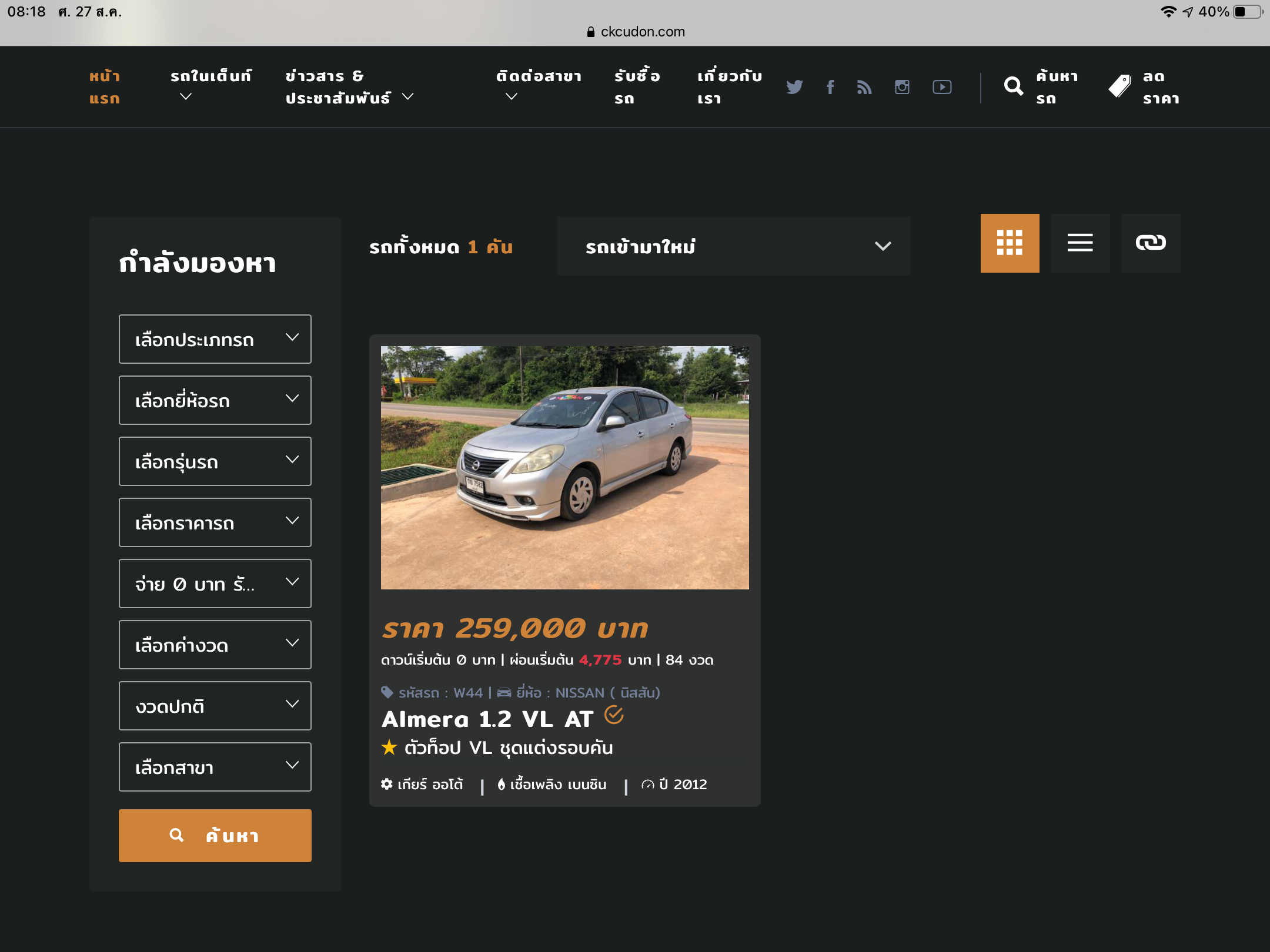
Task: Click the tag icon next to รหัสรถ
Action: point(387,692)
